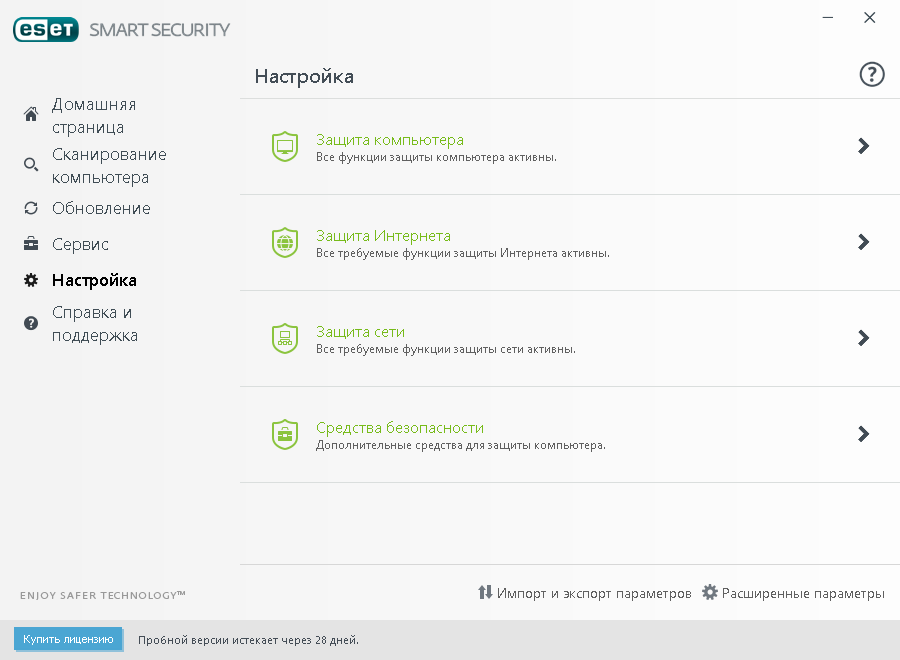
Task: Click text "Все функции защиты компьютера активны."
Action: [436, 157]
